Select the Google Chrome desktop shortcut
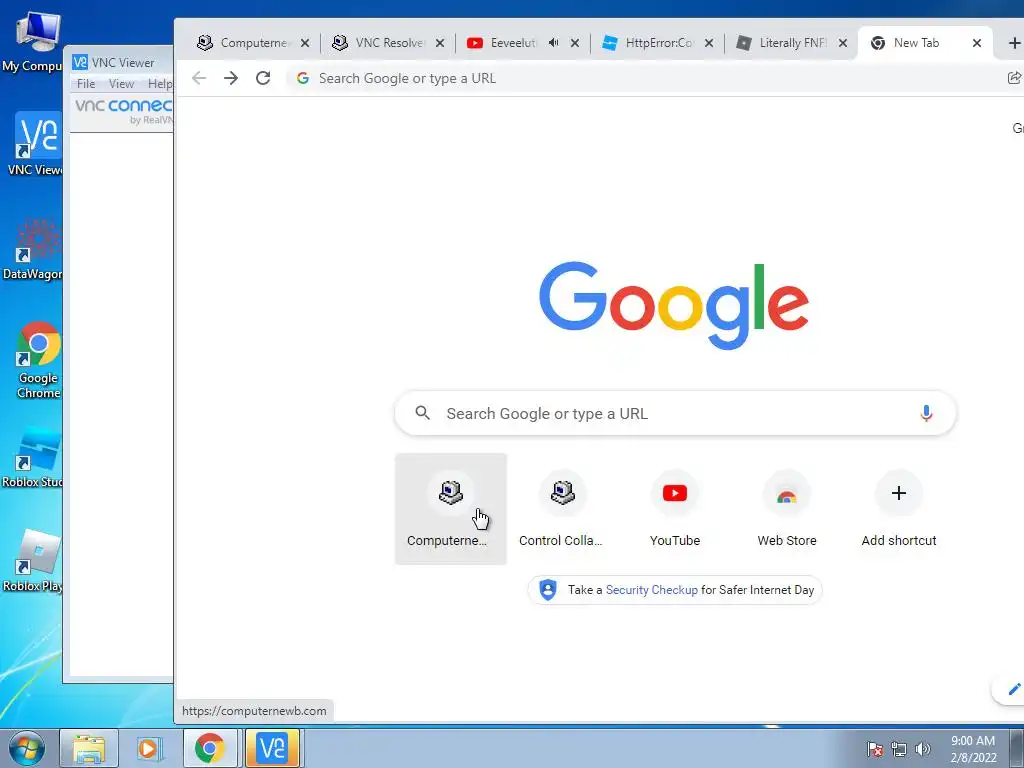Image resolution: width=1024 pixels, height=768 pixels. click(39, 360)
